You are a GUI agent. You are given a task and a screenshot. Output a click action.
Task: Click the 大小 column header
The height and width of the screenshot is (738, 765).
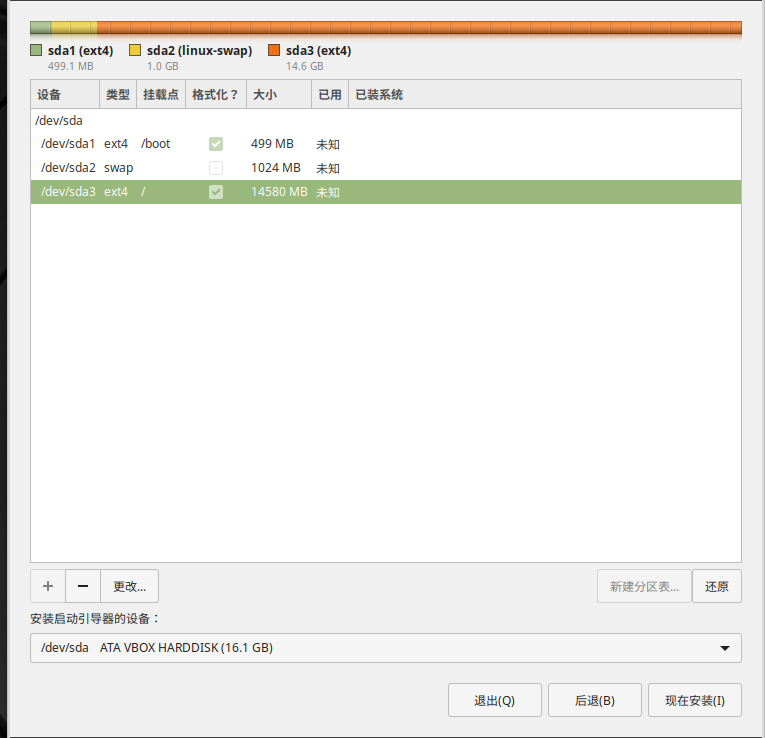[x=277, y=95]
